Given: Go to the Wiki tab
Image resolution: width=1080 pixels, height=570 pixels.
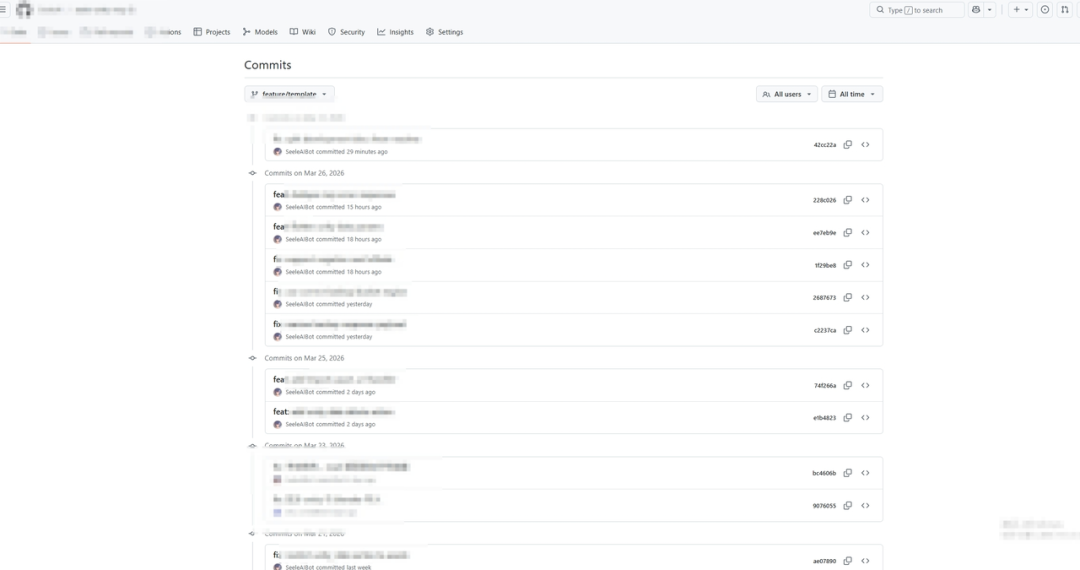Looking at the screenshot, I should [302, 32].
